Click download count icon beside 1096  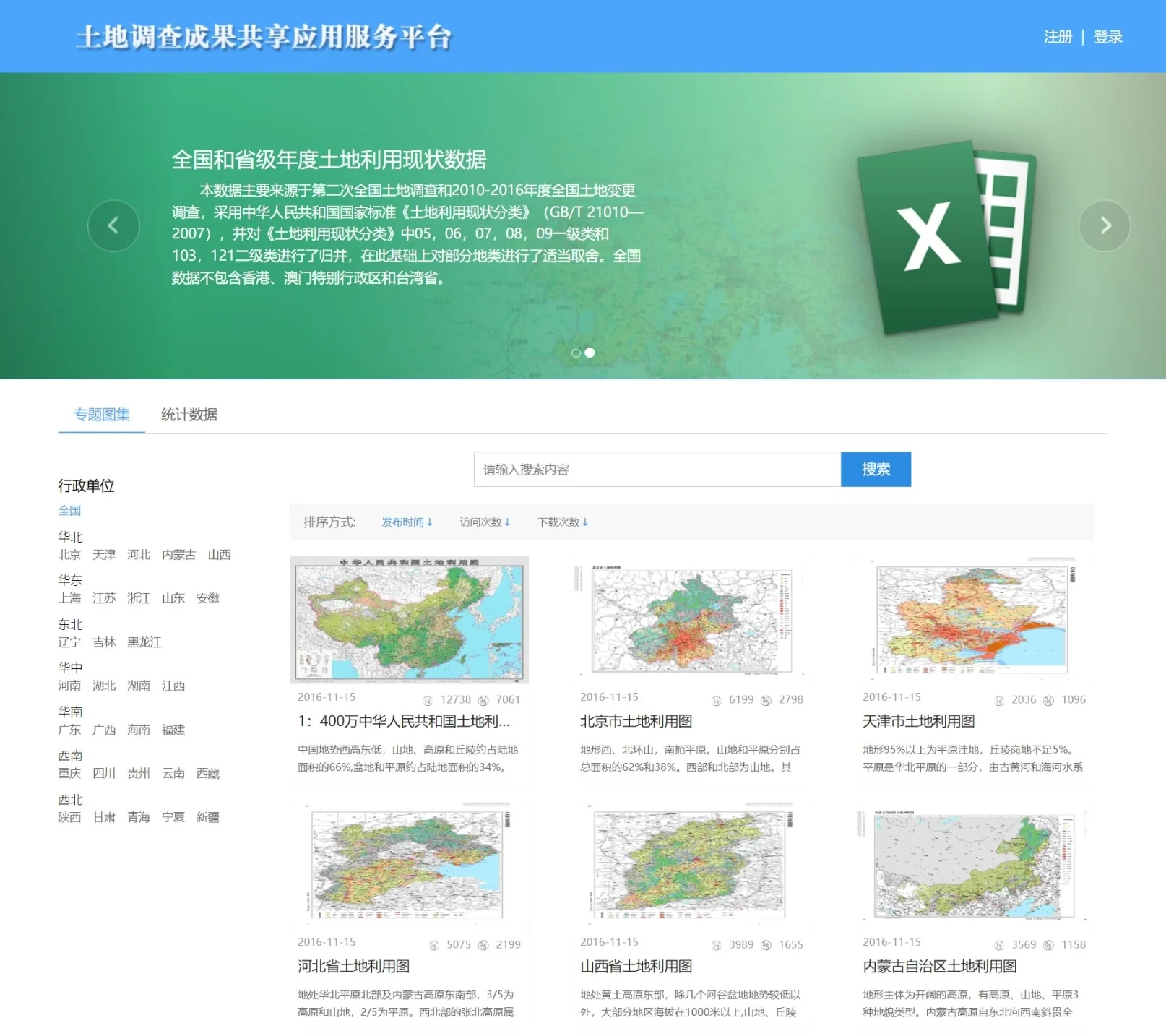[1048, 701]
